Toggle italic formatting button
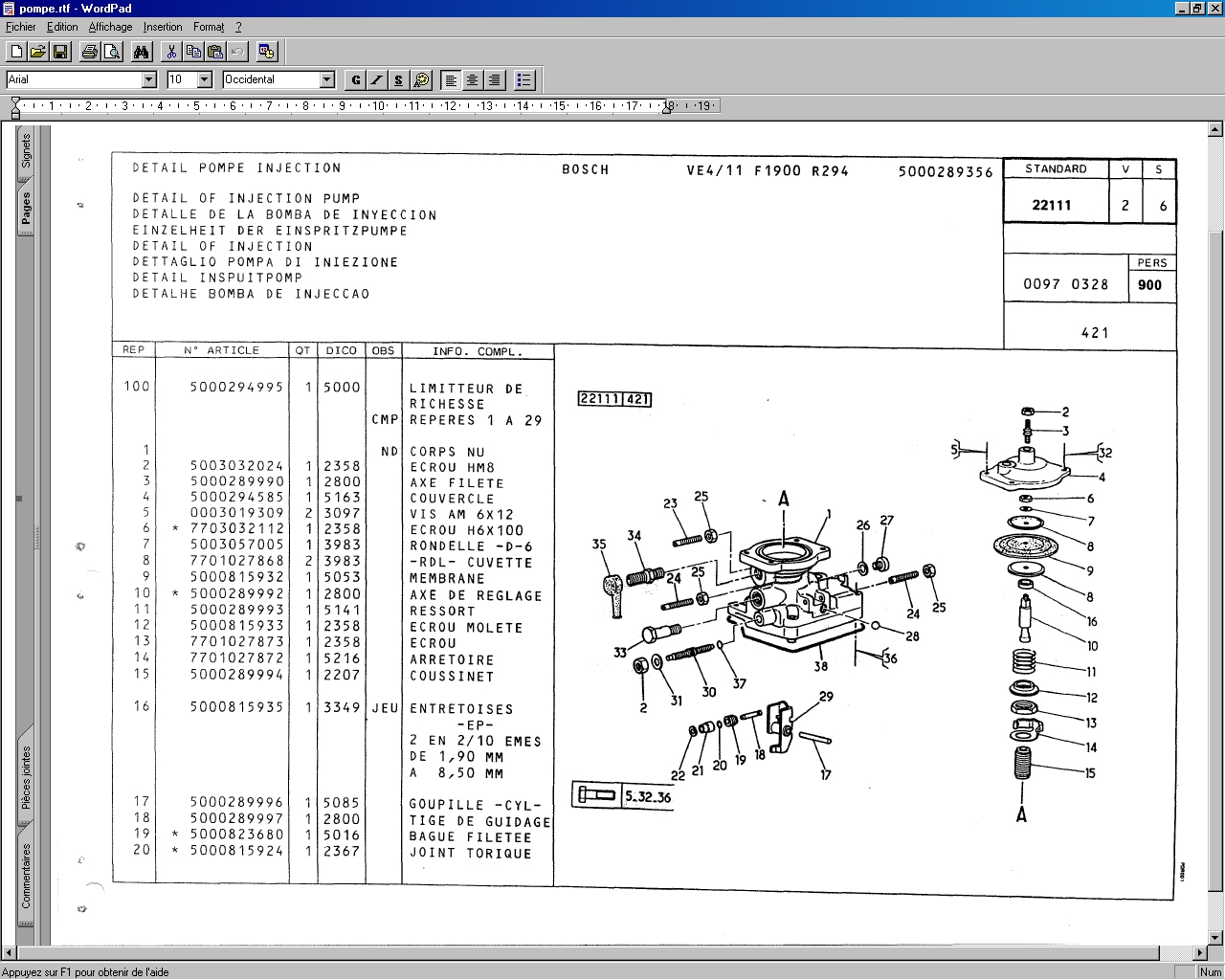This screenshot has height=980, width=1225. 377,80
